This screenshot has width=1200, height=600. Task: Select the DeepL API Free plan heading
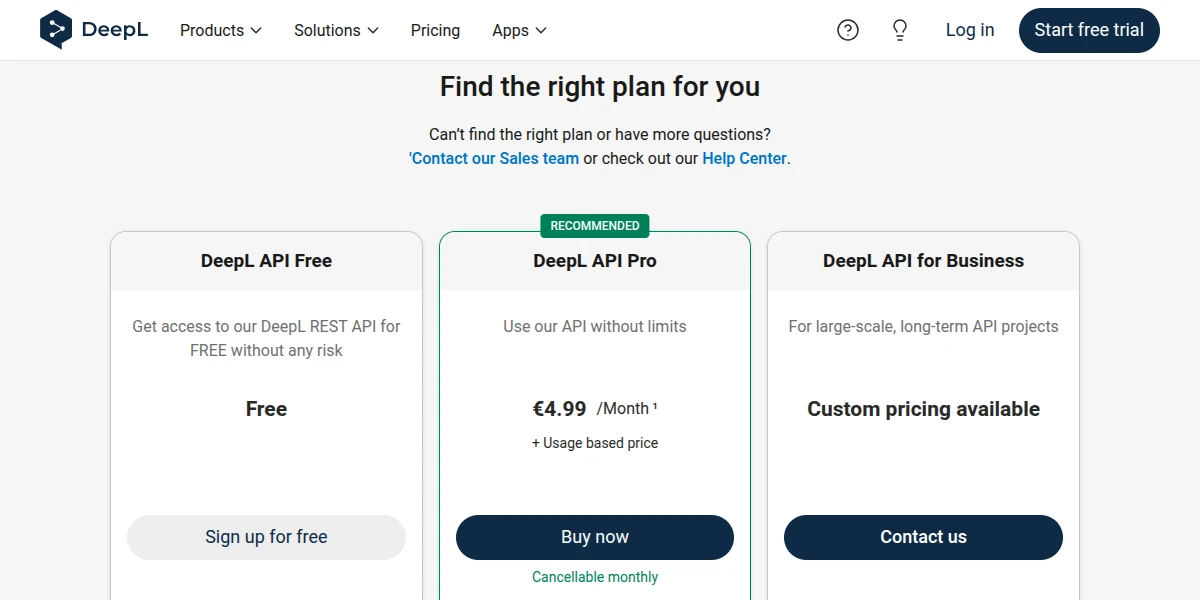pyautogui.click(x=266, y=261)
